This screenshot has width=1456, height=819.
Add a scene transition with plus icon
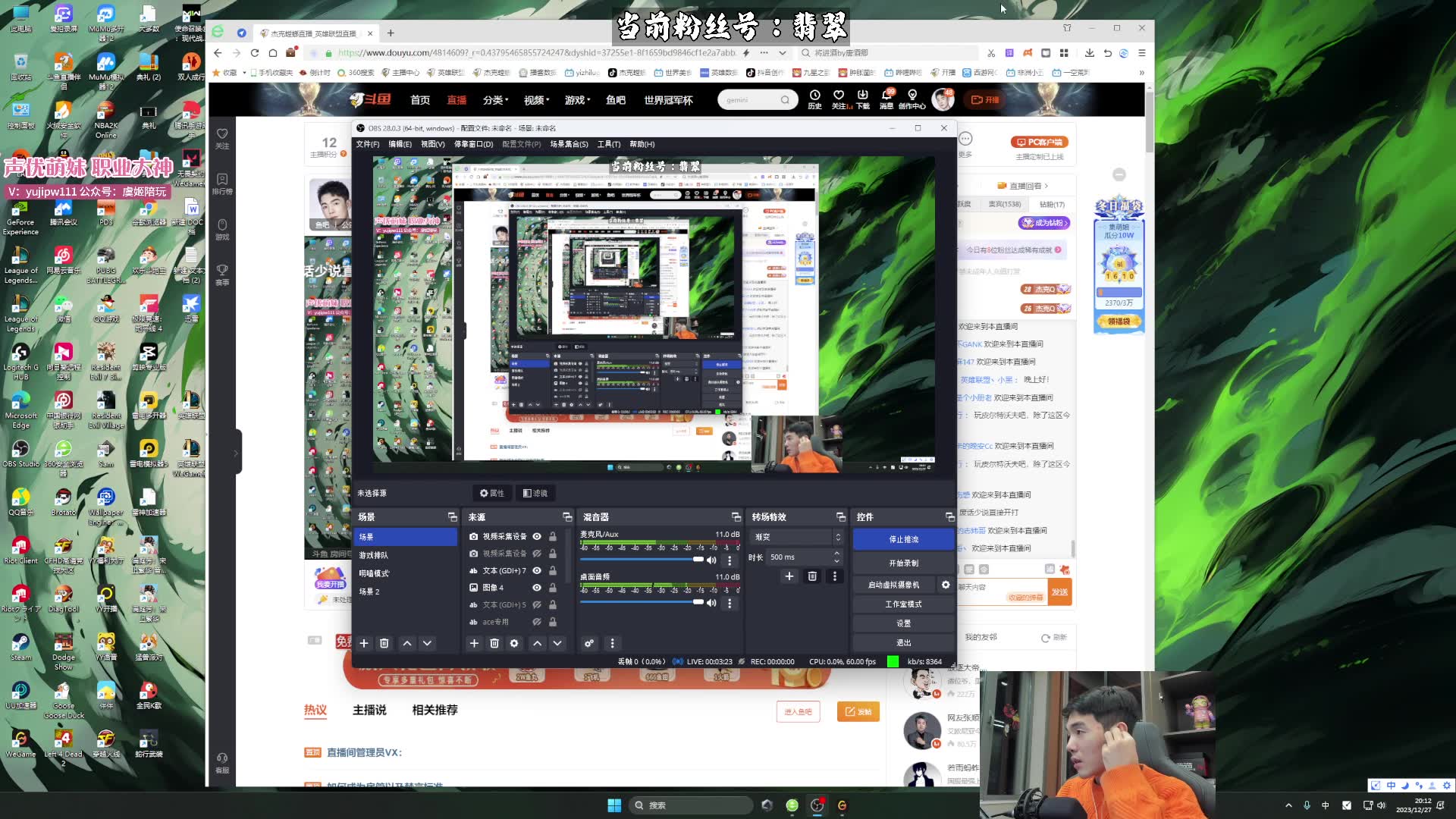pyautogui.click(x=789, y=576)
